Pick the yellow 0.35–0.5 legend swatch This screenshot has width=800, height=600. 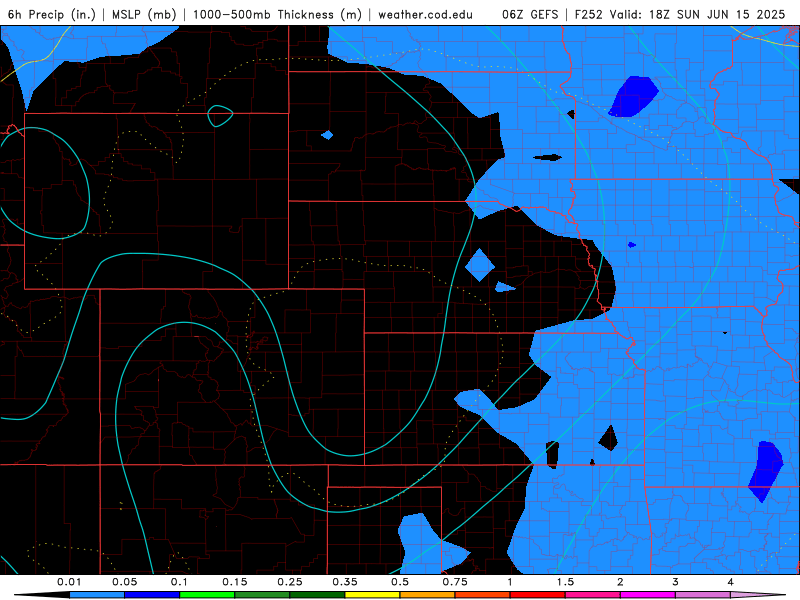(372, 595)
